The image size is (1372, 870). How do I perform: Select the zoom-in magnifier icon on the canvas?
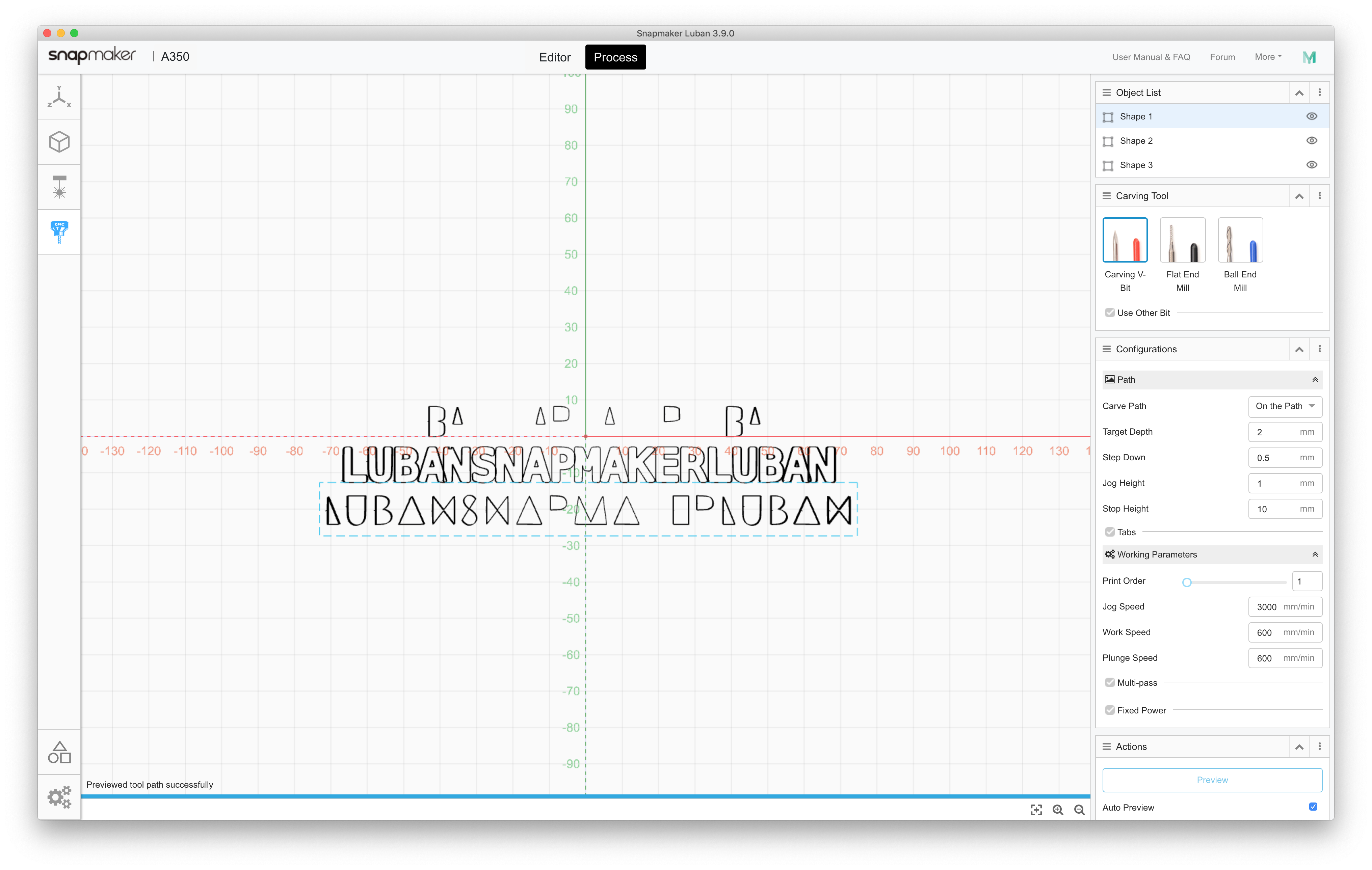pyautogui.click(x=1058, y=810)
